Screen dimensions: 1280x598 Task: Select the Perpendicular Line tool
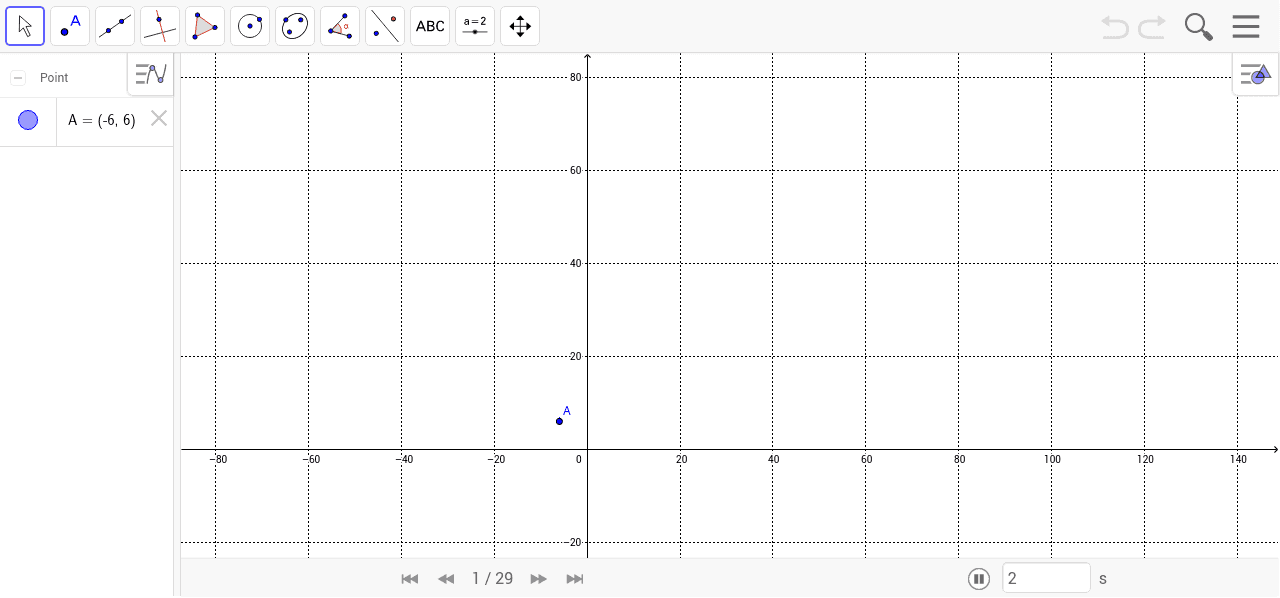point(160,26)
